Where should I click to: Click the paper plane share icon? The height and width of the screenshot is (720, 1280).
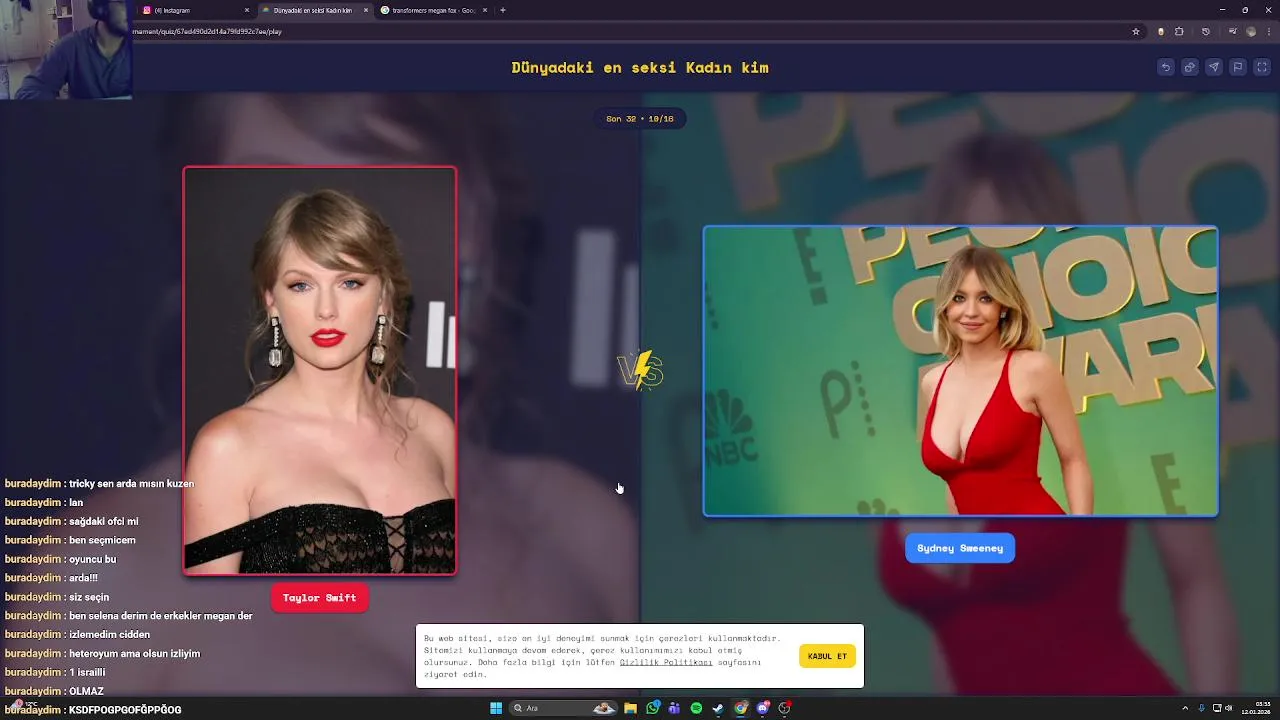click(x=1213, y=67)
